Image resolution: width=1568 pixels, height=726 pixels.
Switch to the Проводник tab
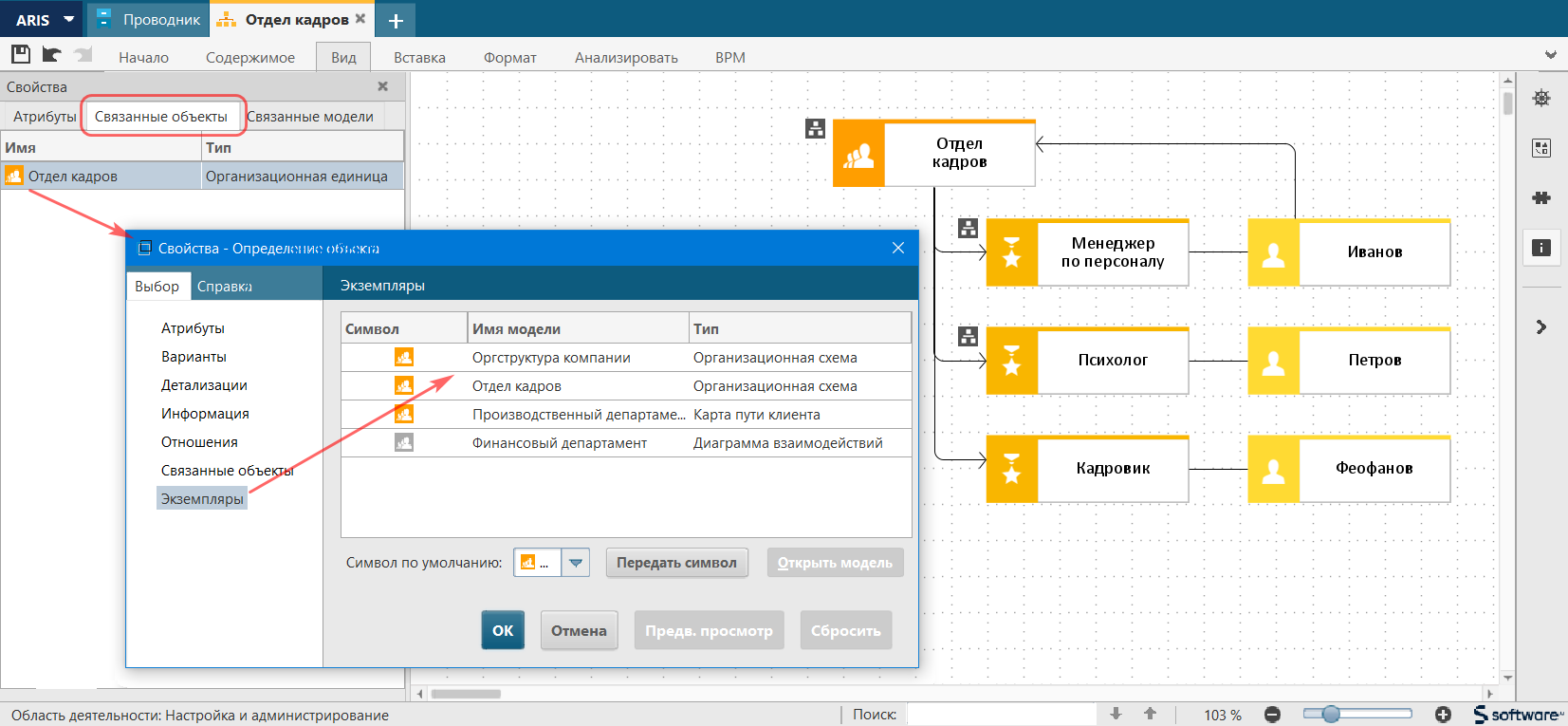pos(148,20)
